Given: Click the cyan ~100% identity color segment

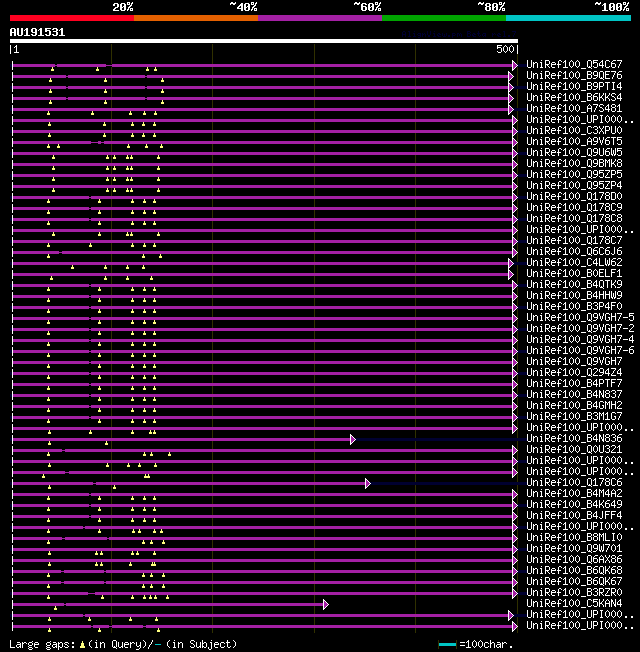Looking at the screenshot, I should (x=568, y=18).
